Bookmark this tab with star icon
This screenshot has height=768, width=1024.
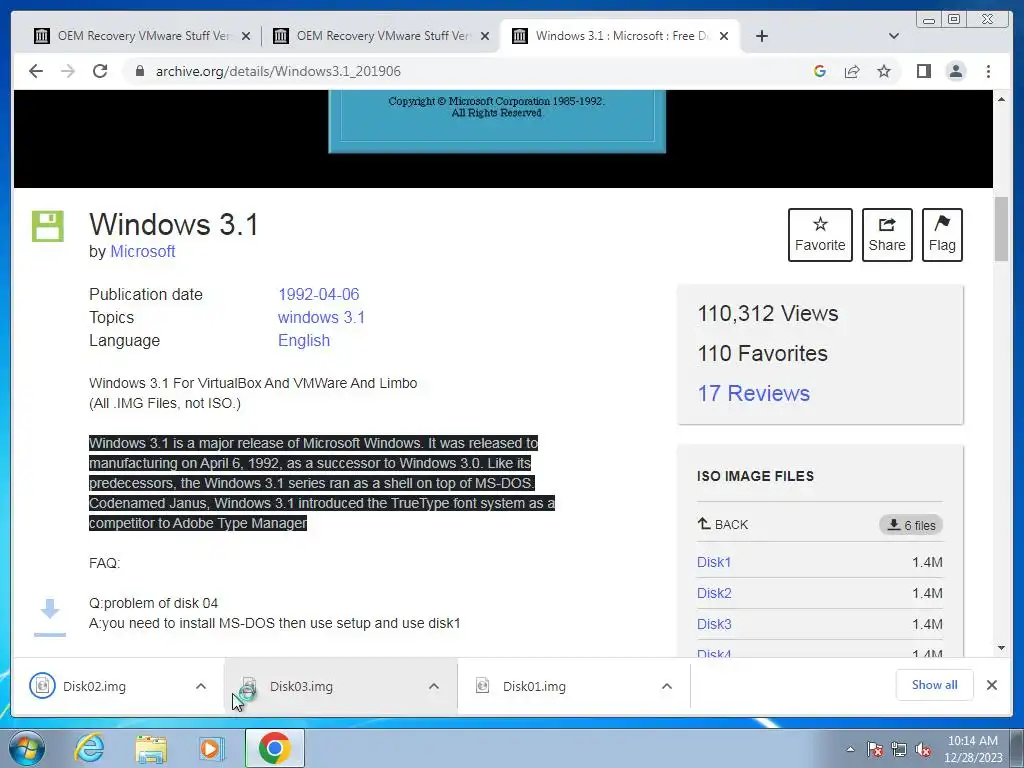(x=884, y=71)
